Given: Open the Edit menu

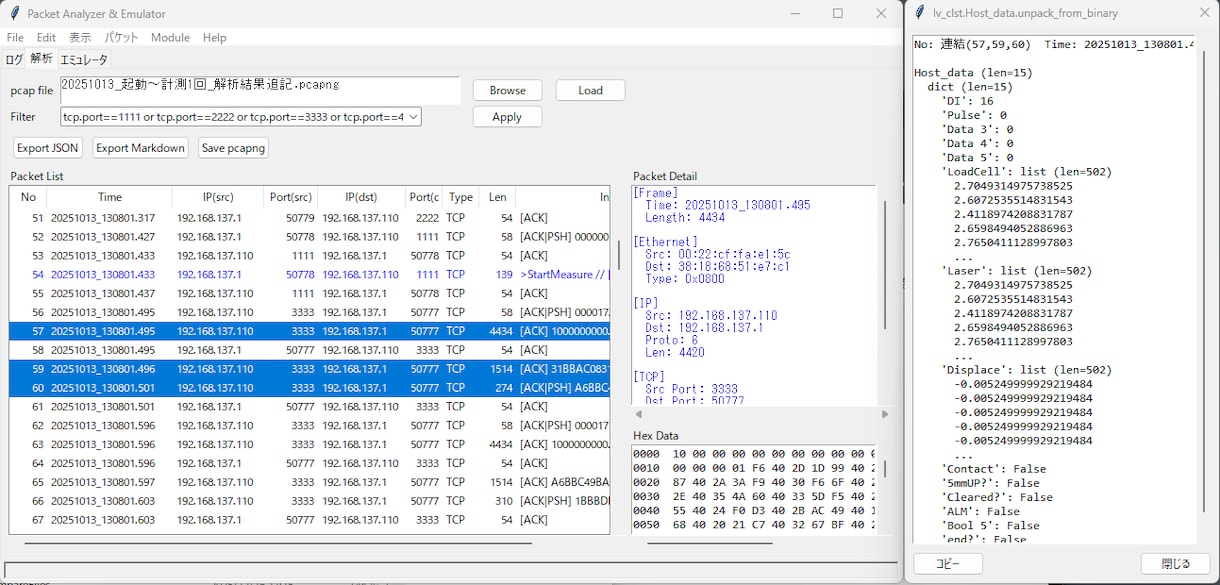Looking at the screenshot, I should coord(46,37).
